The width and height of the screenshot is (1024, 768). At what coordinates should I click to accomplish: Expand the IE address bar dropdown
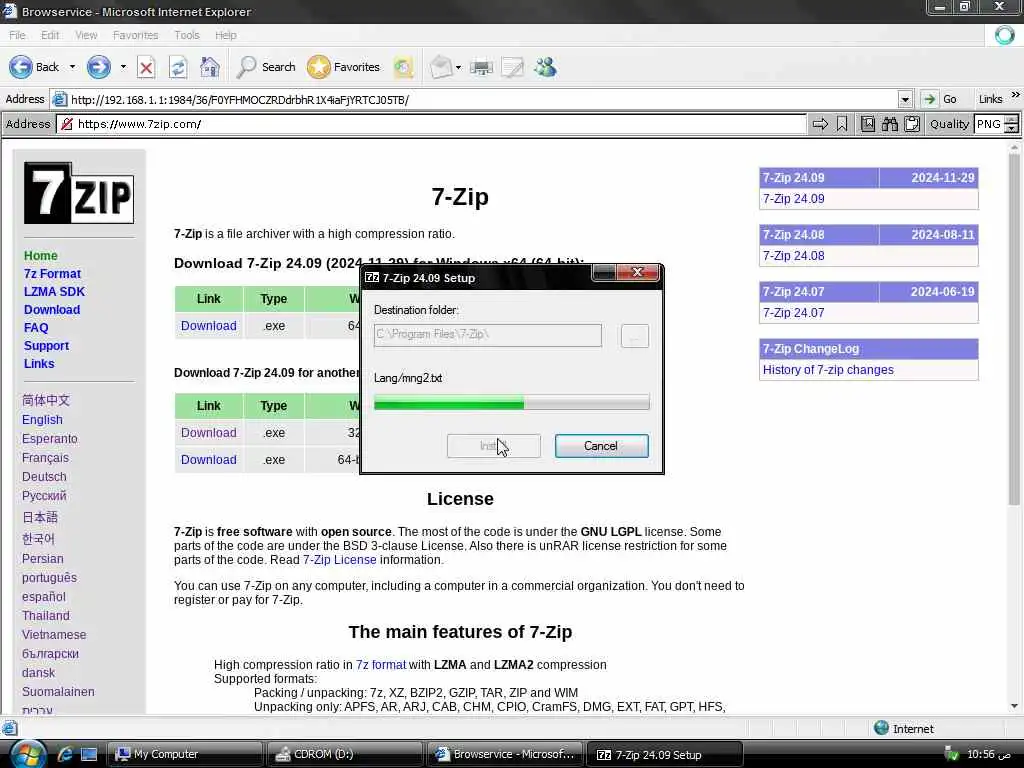click(x=904, y=100)
